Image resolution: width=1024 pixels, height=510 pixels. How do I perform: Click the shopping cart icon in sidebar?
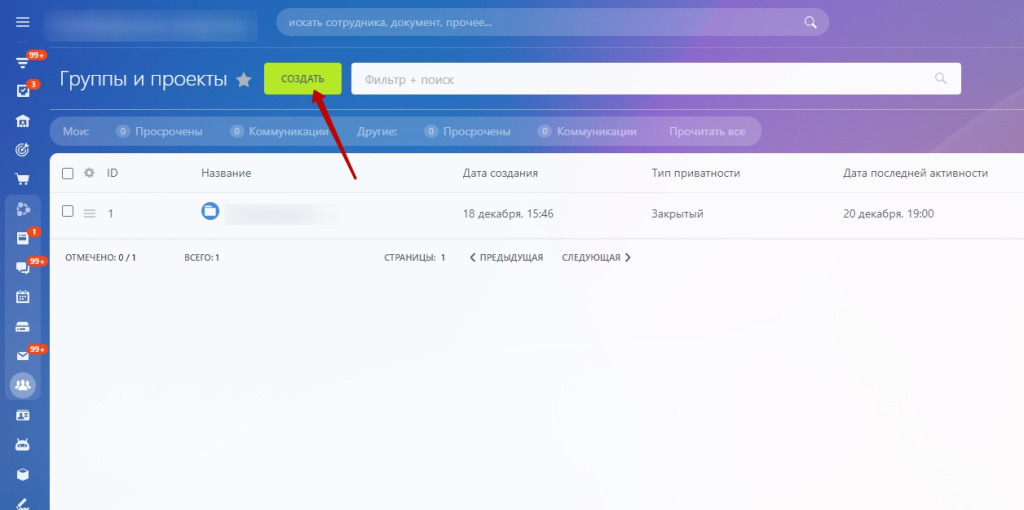pyautogui.click(x=22, y=179)
